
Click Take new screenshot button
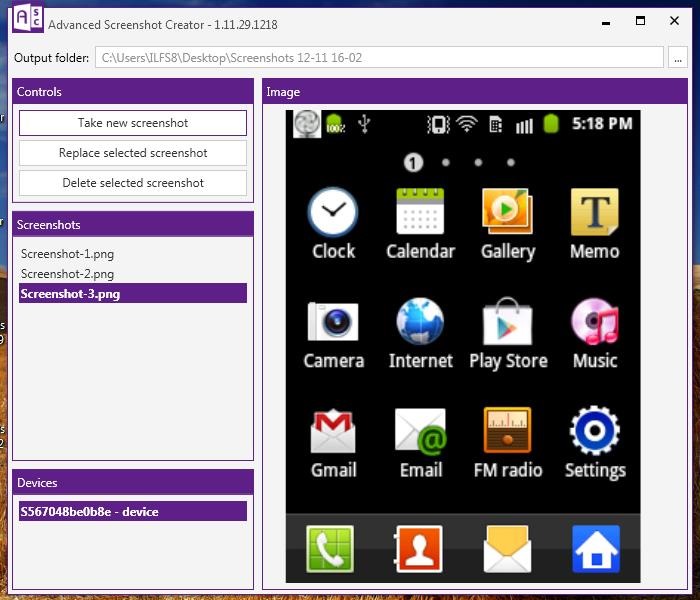(x=133, y=123)
